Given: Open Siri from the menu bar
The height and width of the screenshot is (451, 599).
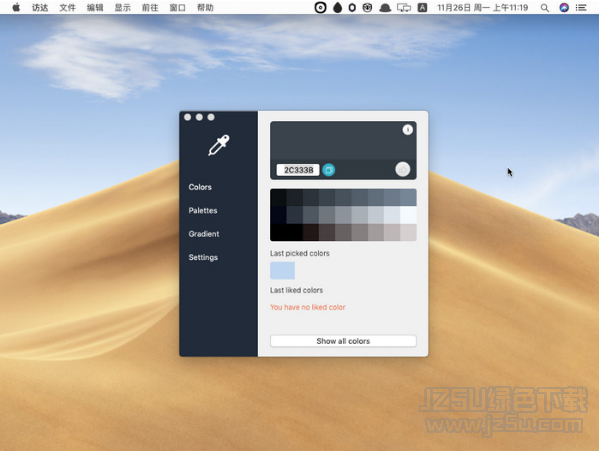Looking at the screenshot, I should click(564, 7).
